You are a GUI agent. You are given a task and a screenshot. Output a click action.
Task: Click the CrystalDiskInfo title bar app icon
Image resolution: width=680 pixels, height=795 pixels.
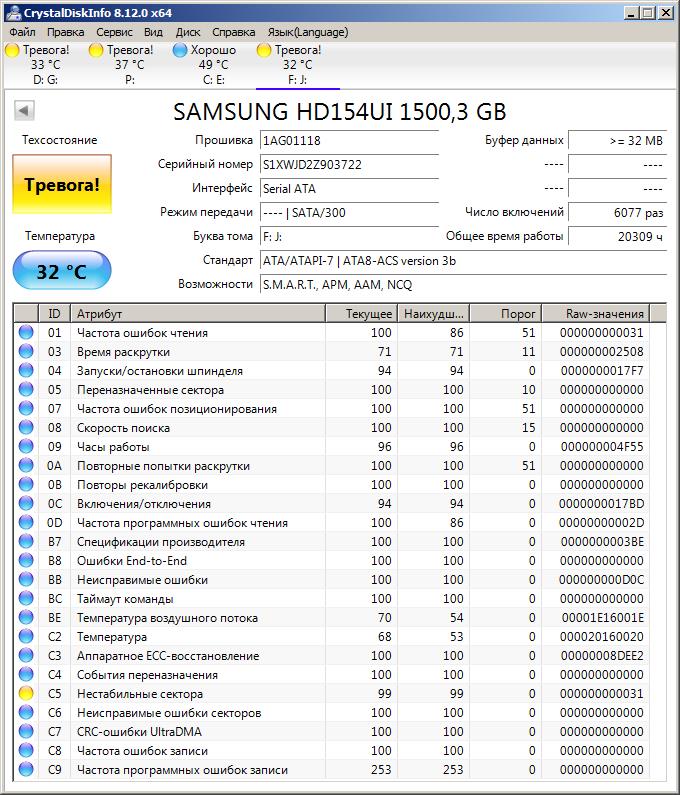[x=14, y=13]
